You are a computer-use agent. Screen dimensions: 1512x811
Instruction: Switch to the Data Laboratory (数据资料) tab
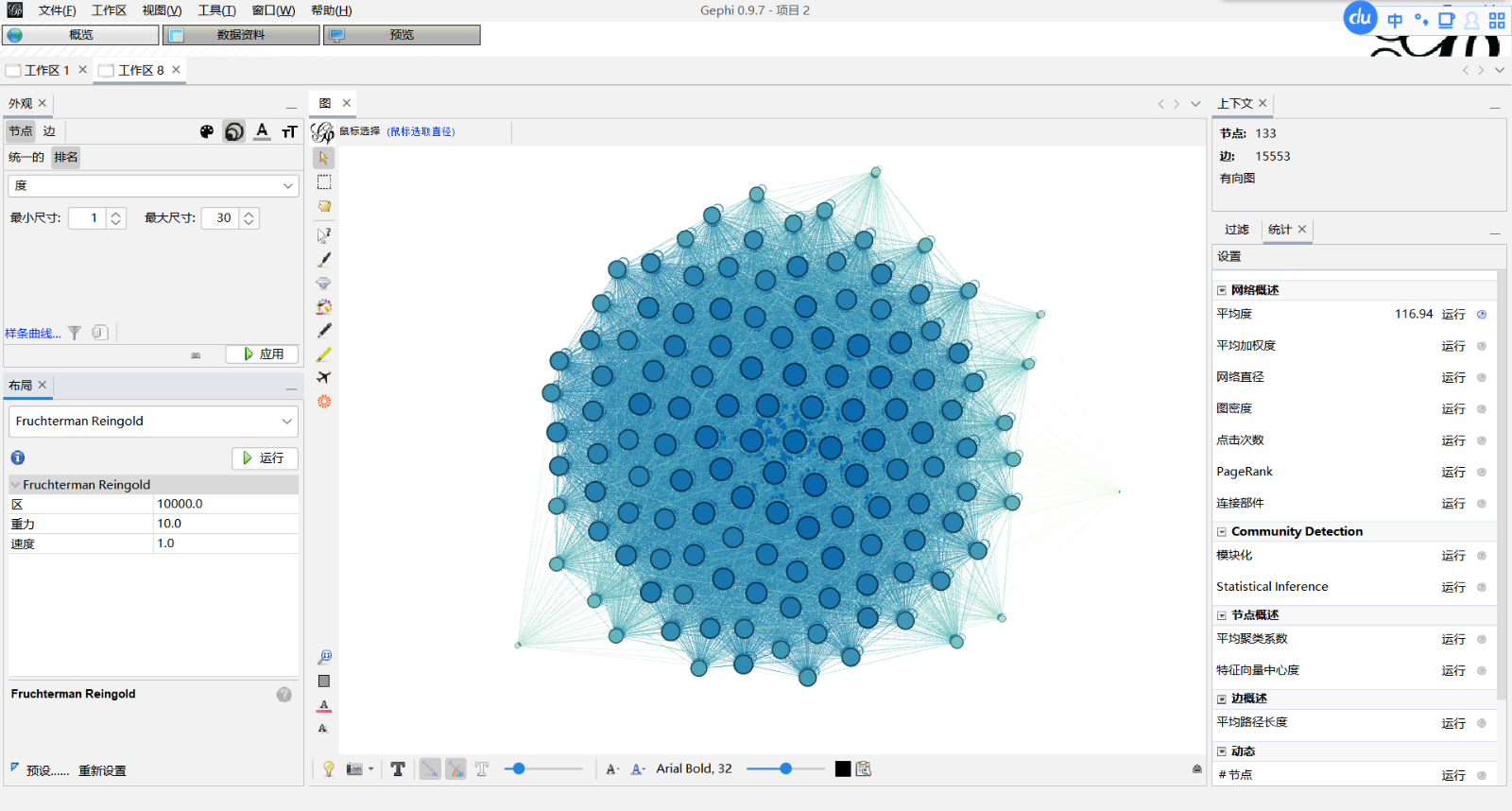241,35
